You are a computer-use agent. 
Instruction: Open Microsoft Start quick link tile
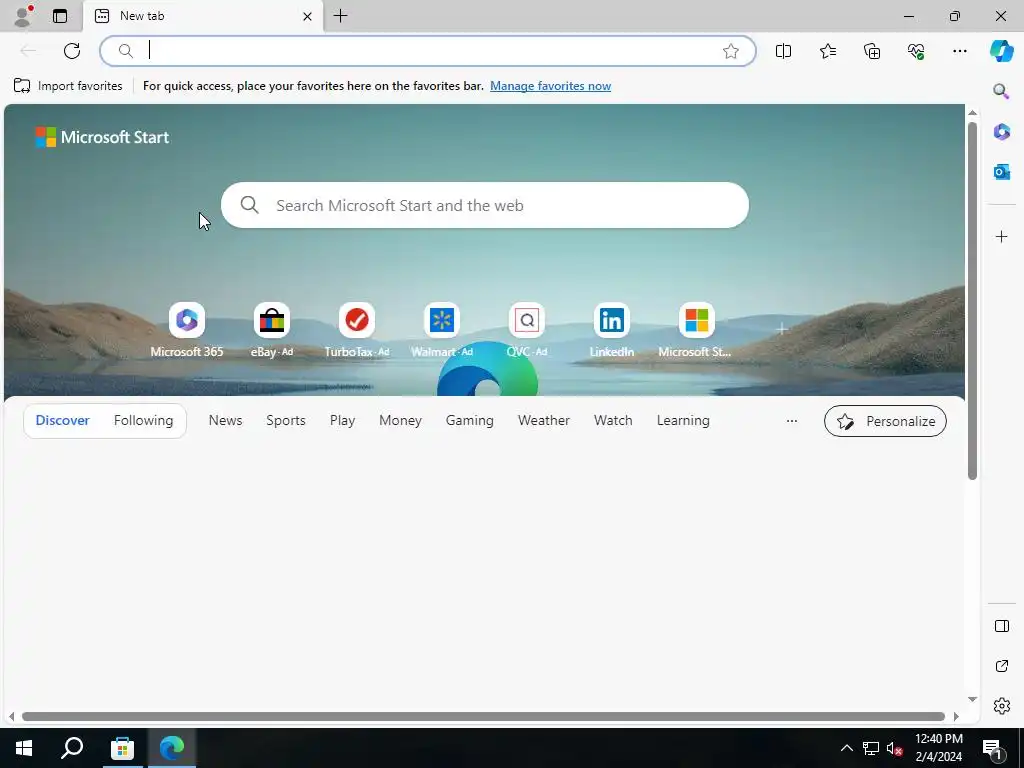point(696,330)
